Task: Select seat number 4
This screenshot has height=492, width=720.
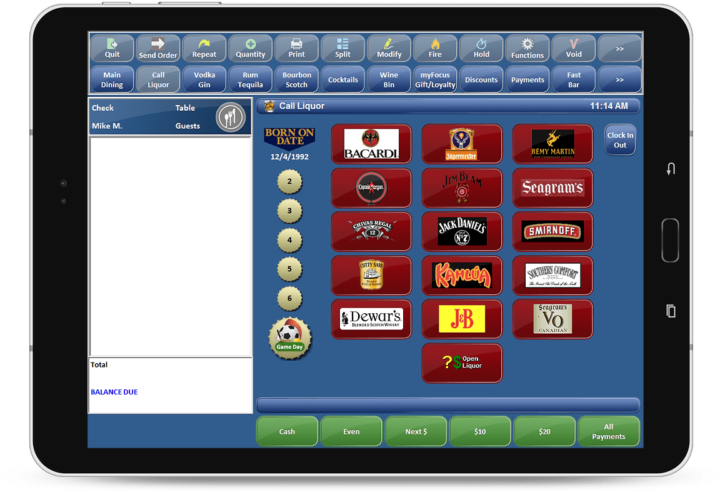Action: (289, 240)
